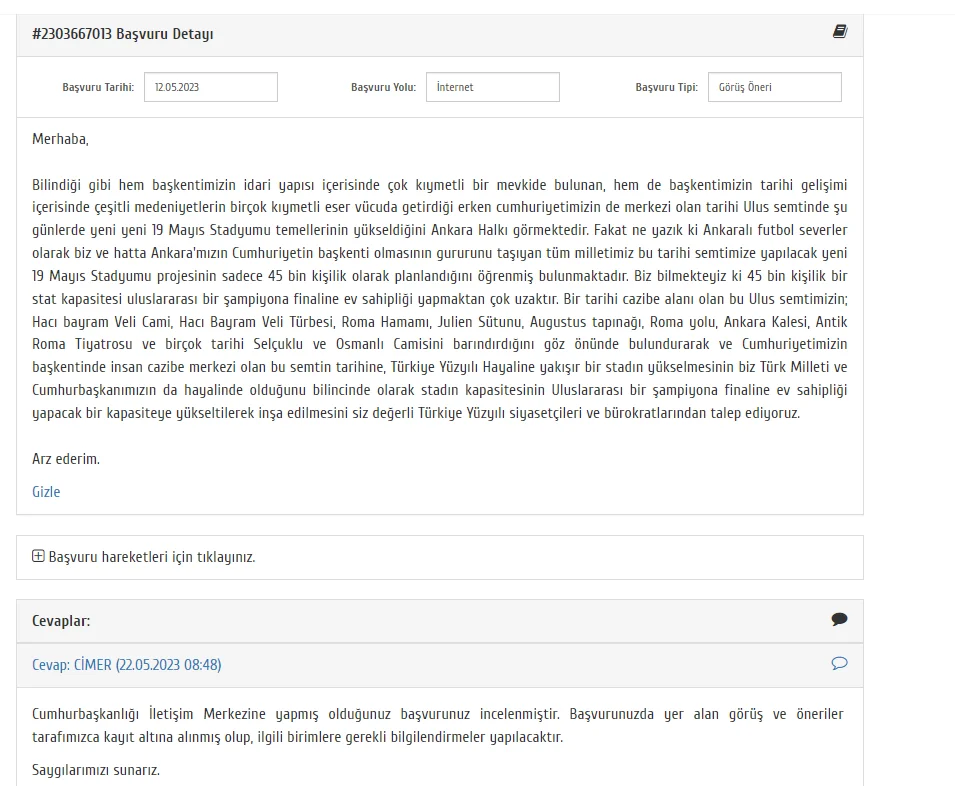Click the 'Başvuru Yolu:' label
Screen dimensions: 955x786
(383, 87)
